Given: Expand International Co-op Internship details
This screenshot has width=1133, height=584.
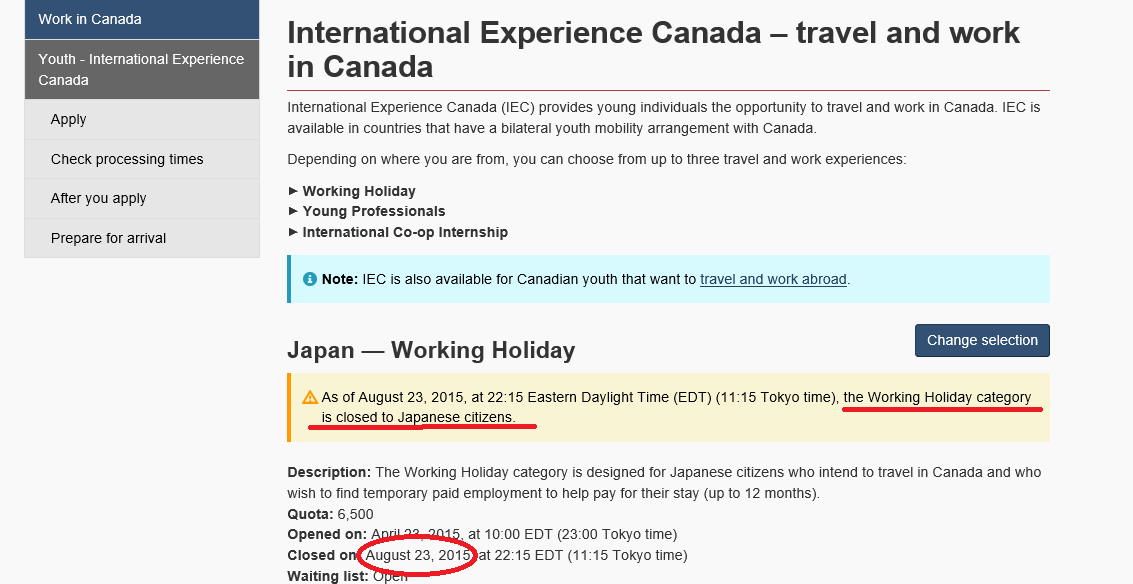Looking at the screenshot, I should tap(405, 232).
